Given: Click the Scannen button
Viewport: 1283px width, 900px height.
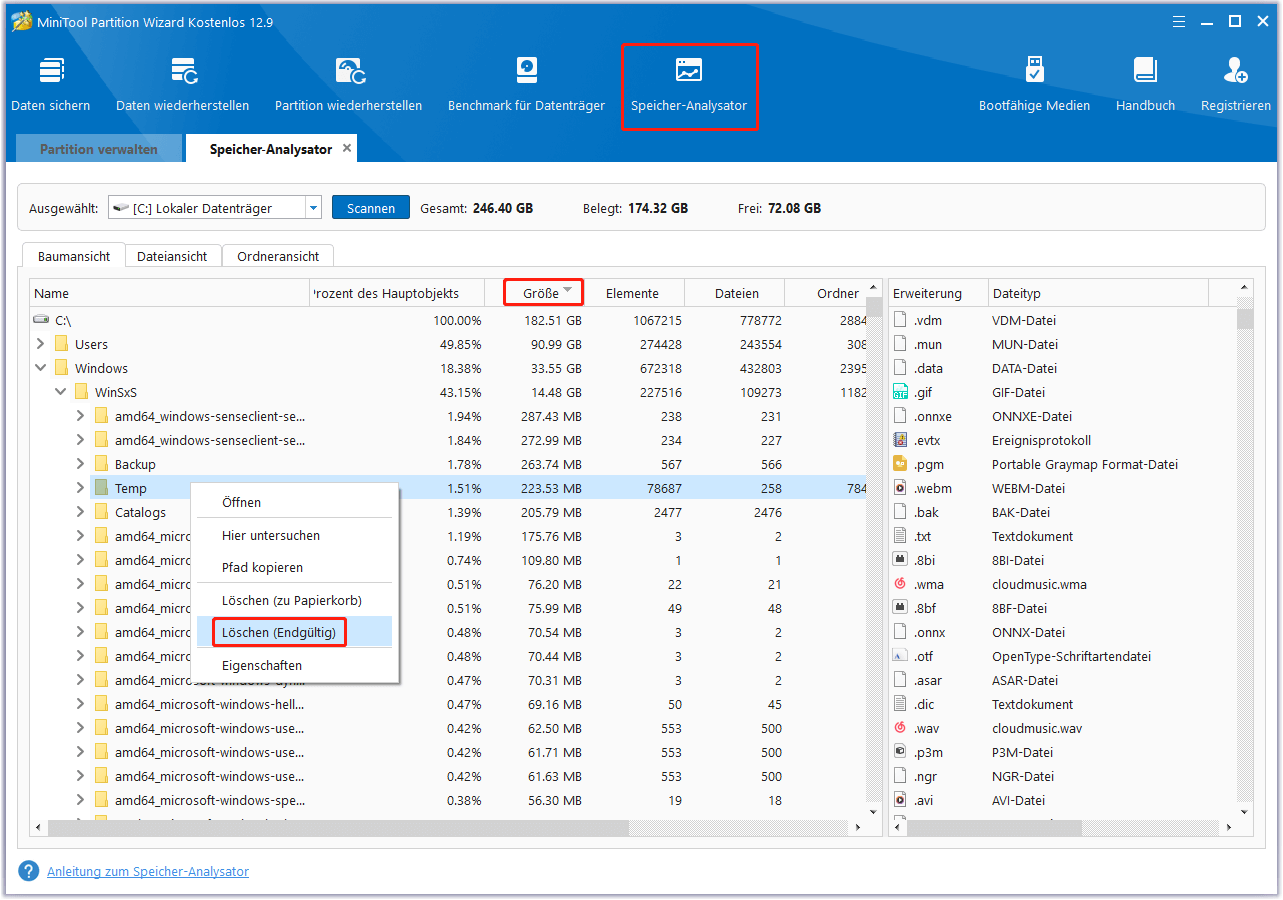Looking at the screenshot, I should tap(371, 208).
